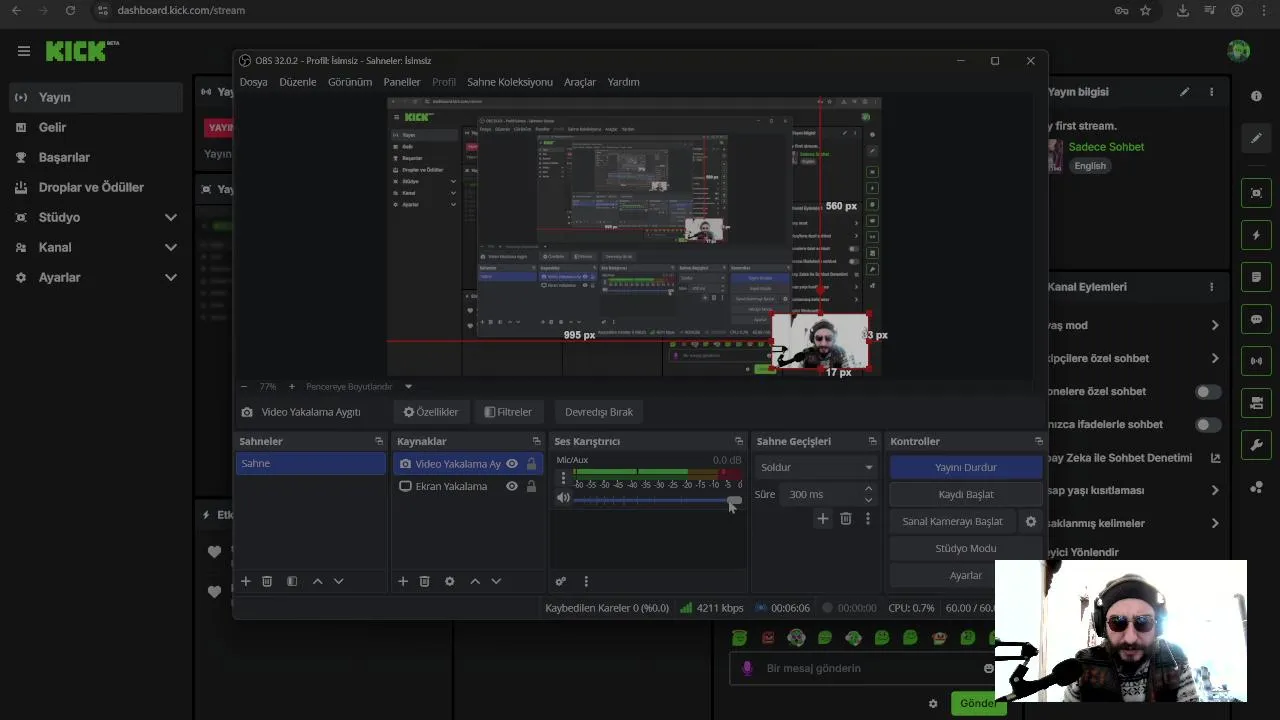Expand the Kanal sidebar section

(x=171, y=247)
